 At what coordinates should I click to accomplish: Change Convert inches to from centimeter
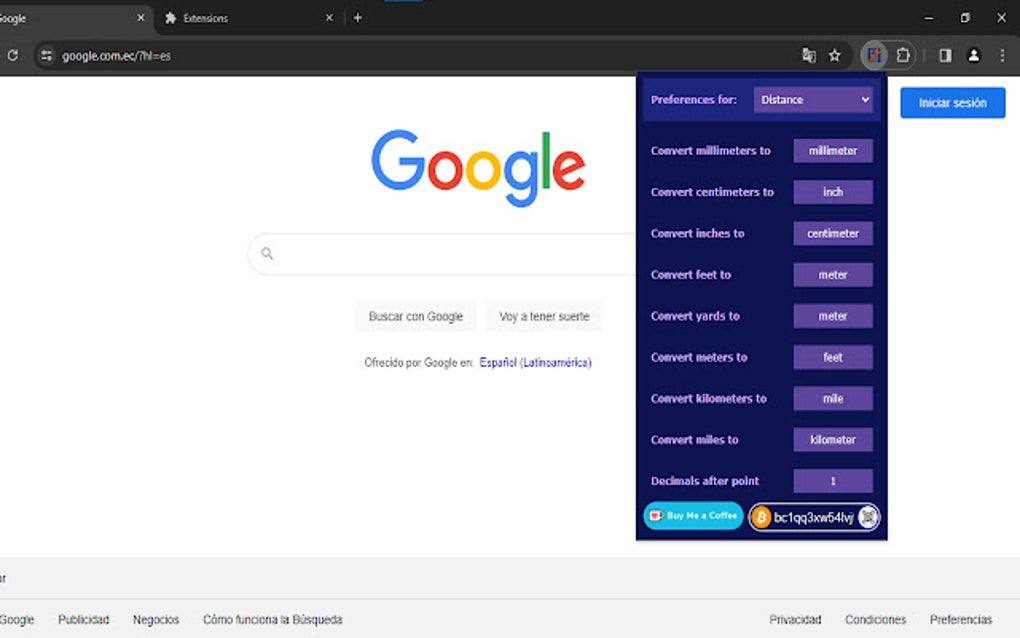833,233
